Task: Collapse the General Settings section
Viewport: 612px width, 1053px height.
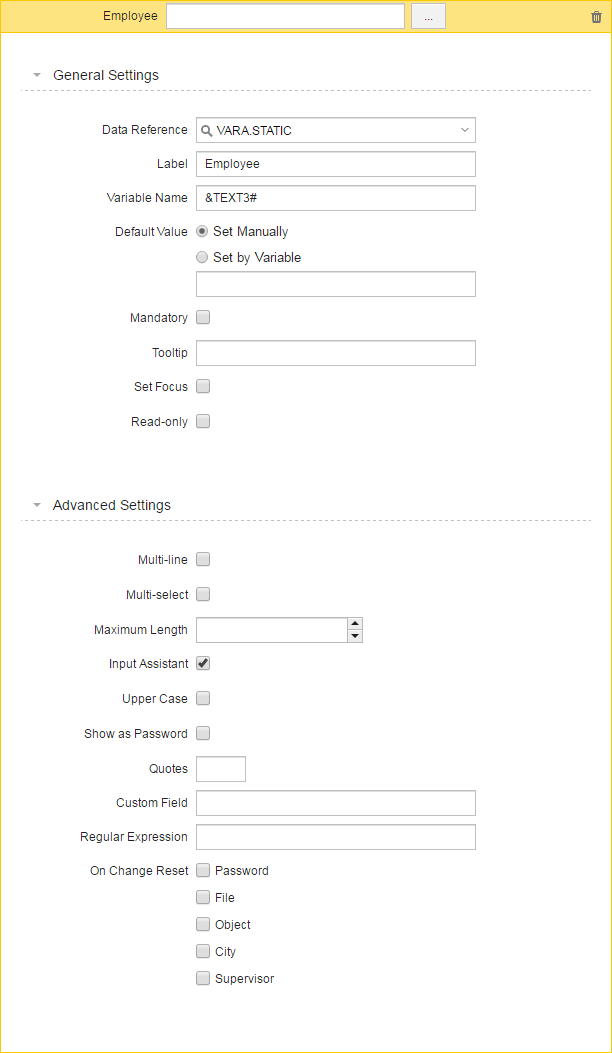Action: coord(37,75)
